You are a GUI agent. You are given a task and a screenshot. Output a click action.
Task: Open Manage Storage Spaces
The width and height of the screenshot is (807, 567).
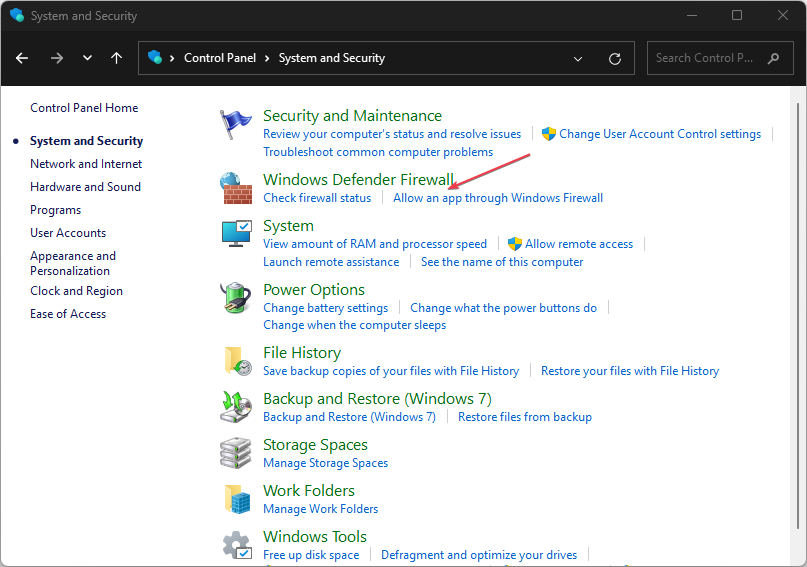pos(325,463)
